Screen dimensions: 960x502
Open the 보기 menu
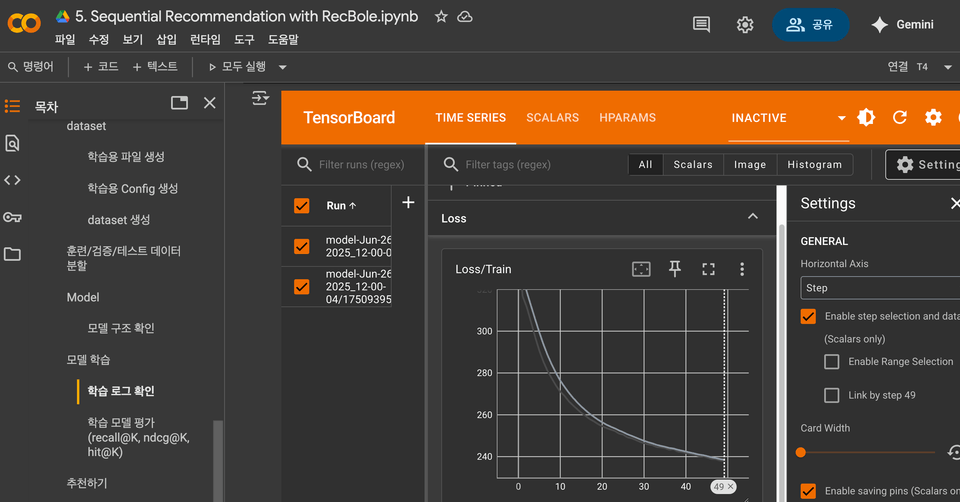(132, 40)
